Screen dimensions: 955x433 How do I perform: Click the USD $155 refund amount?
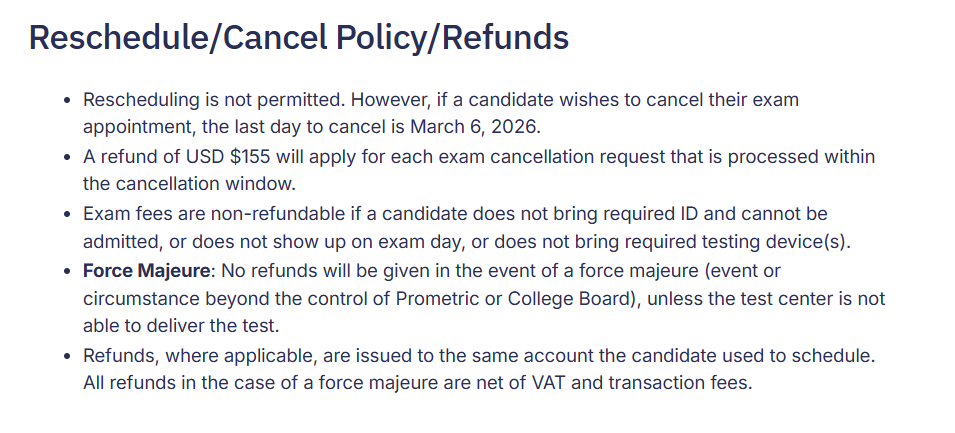(228, 157)
